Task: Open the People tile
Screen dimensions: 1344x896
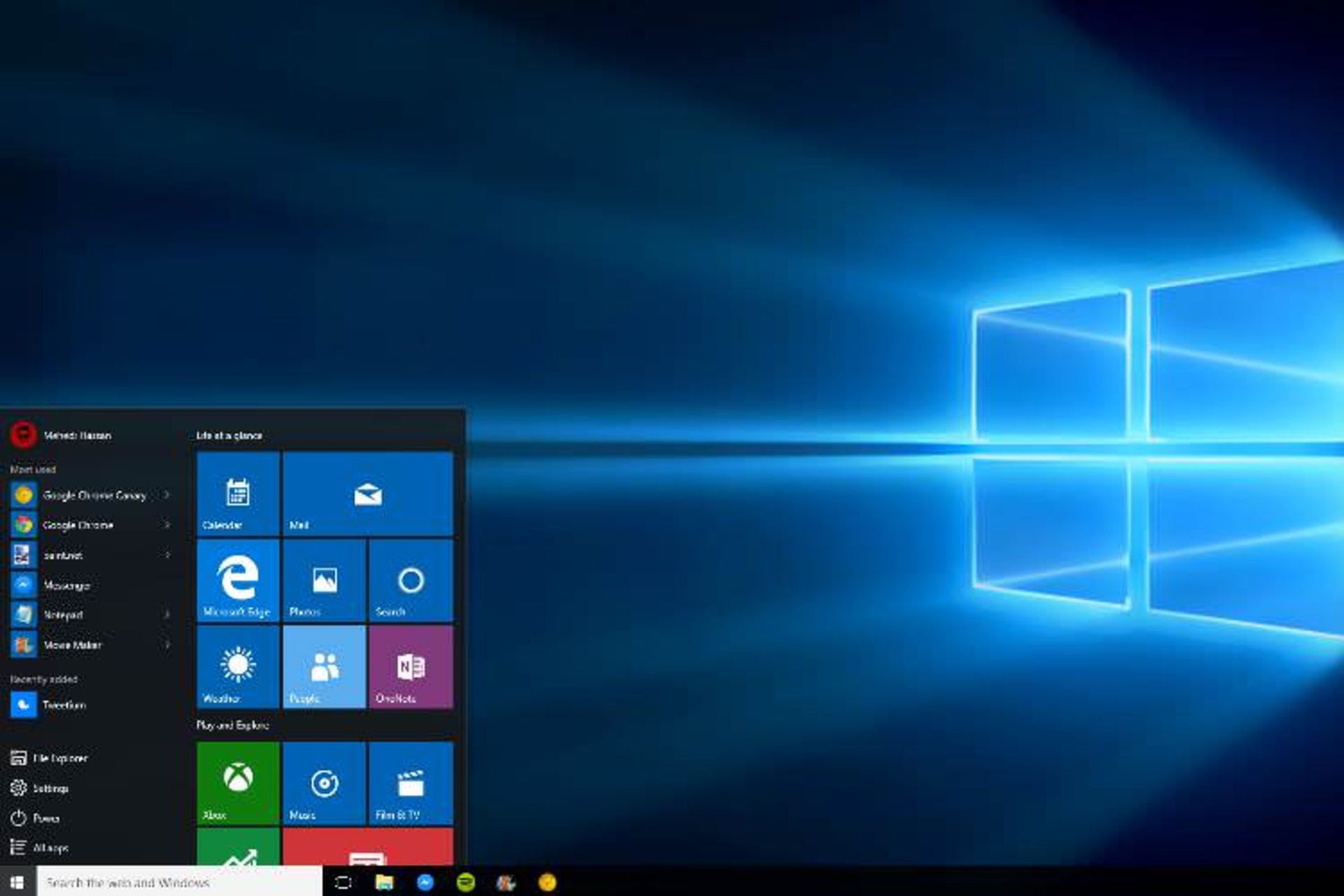Action: point(324,666)
